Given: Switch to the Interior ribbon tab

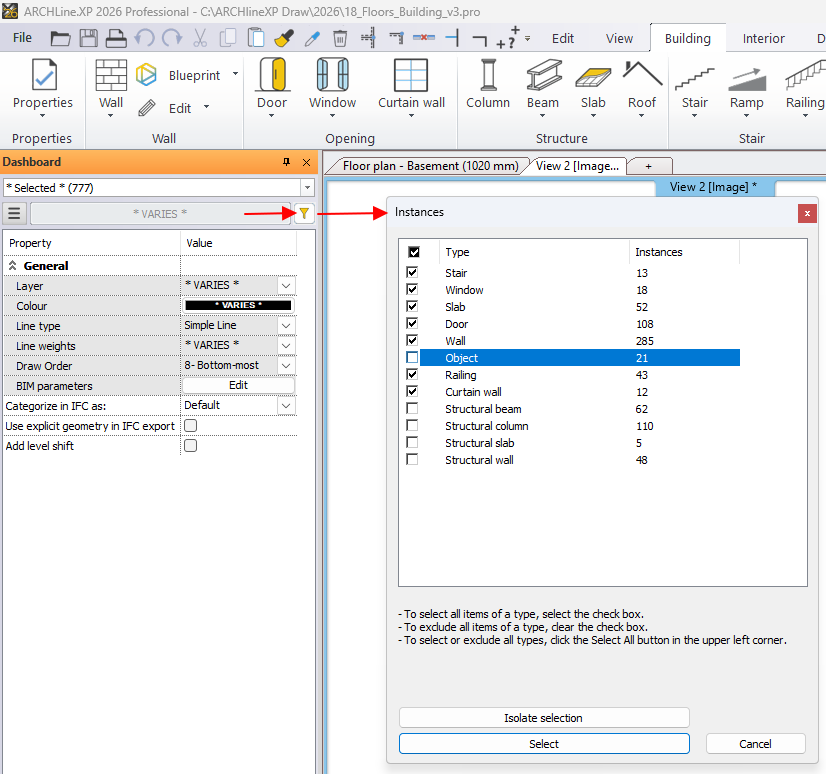Looking at the screenshot, I should (x=763, y=39).
